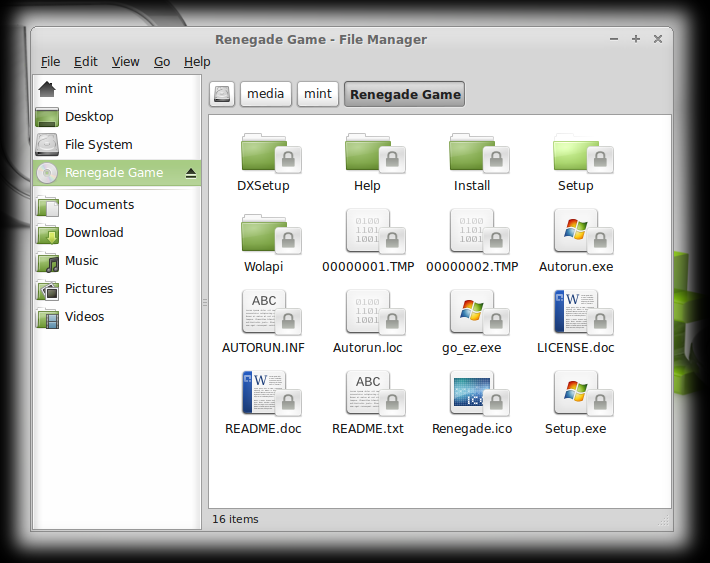The width and height of the screenshot is (710, 563).
Task: Select the Renegade.ico image file
Action: [472, 396]
